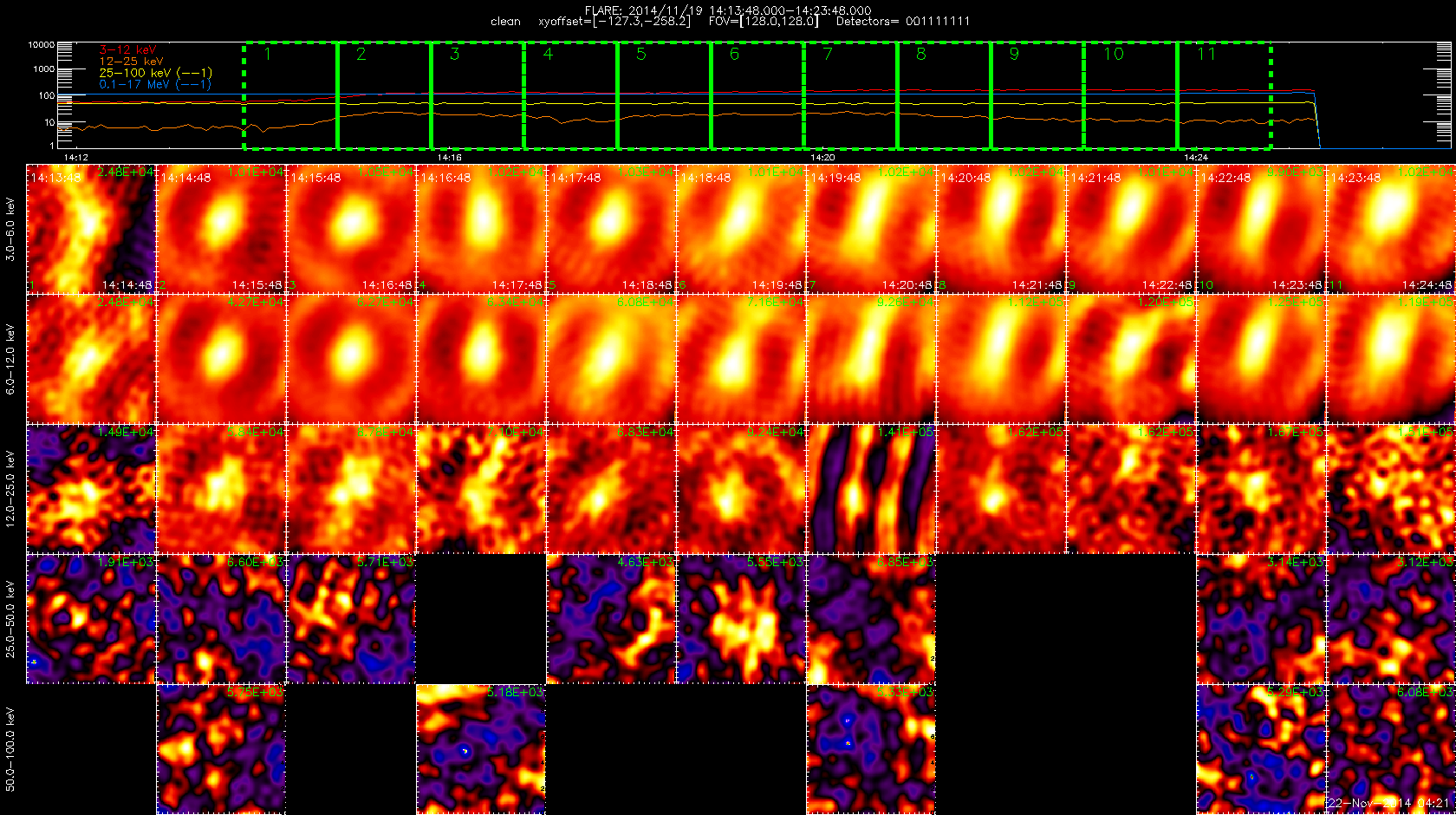Open the 25-50 keV image labeled 3.14E+03
1456x815 pixels.
(1261, 619)
